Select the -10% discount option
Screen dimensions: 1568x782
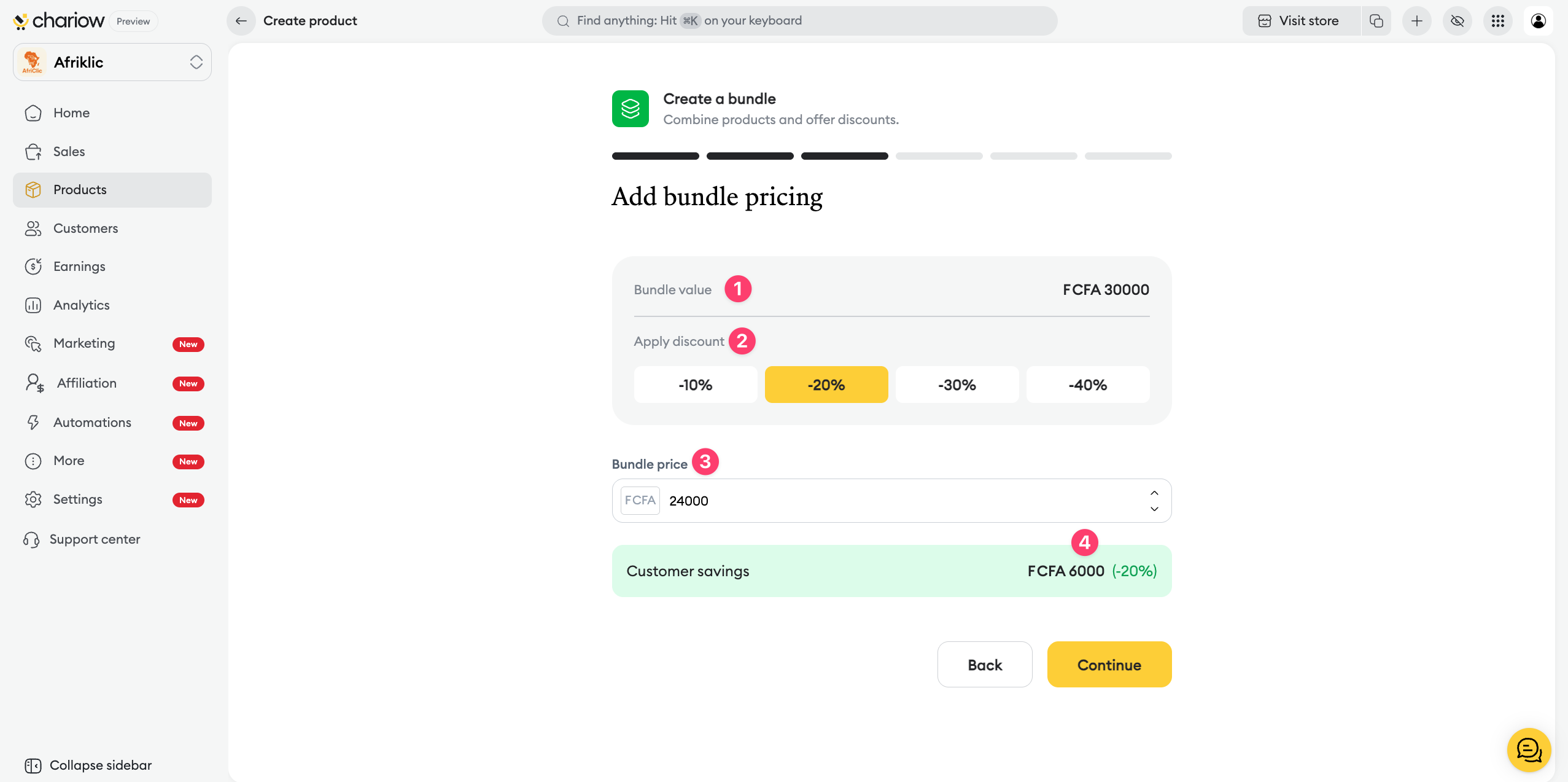[x=696, y=385]
